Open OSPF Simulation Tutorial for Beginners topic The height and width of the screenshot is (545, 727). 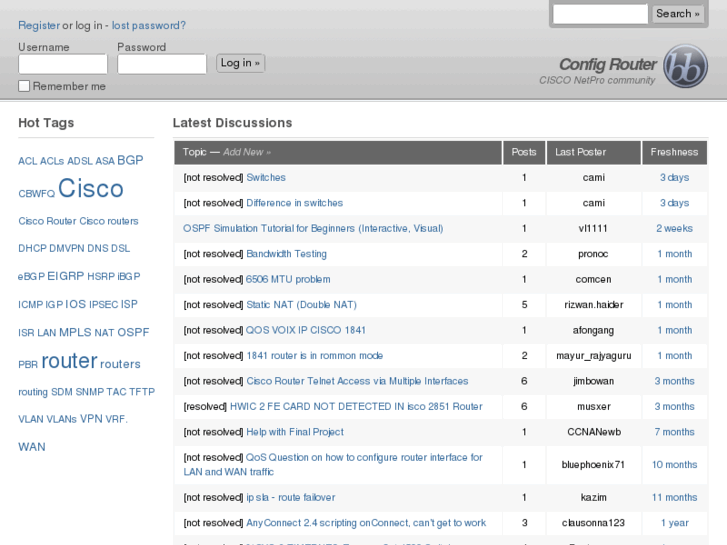coord(312,228)
